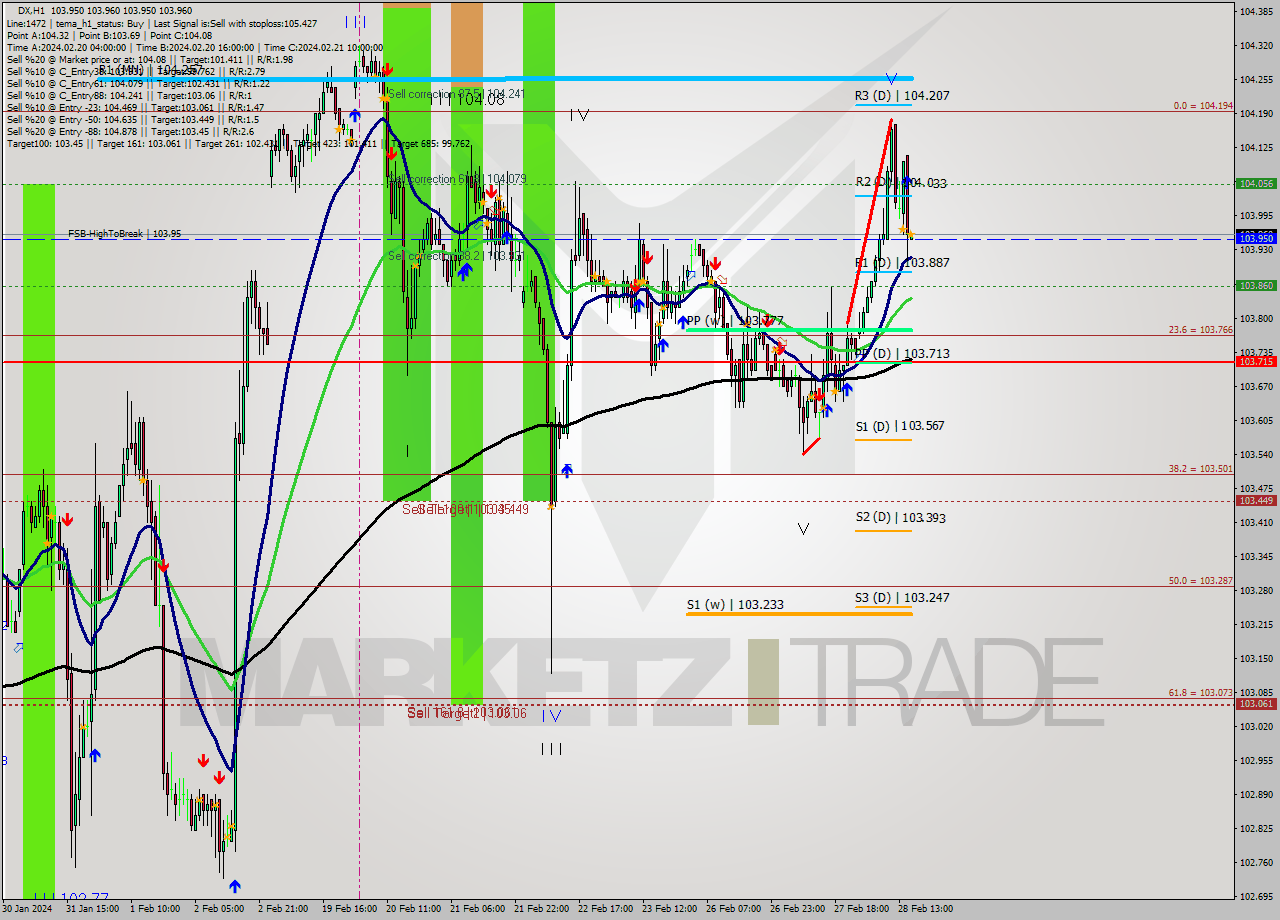1280x920 pixels.
Task: Click the Fibonacci 0.0 = 104.194 label
Action: click(x=1203, y=105)
